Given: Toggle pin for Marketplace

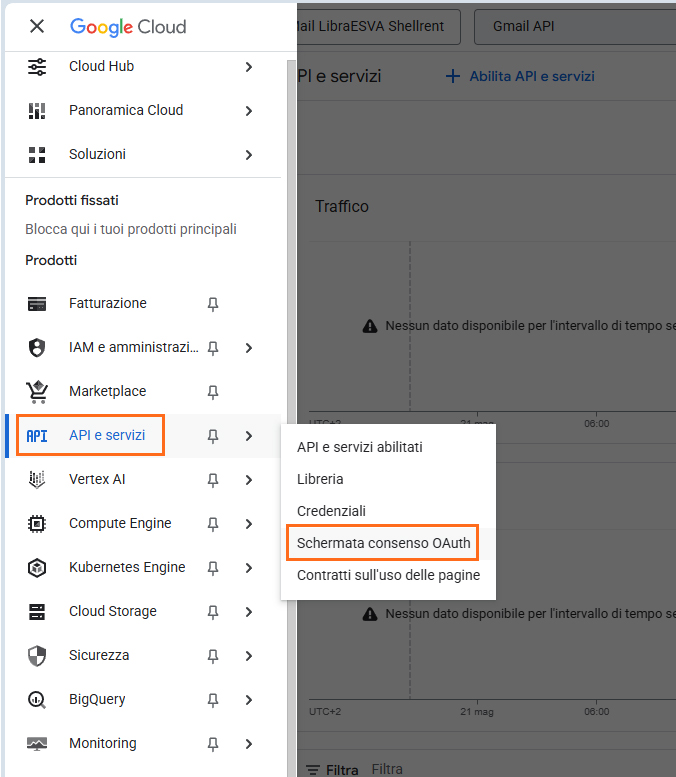Looking at the screenshot, I should click(212, 392).
